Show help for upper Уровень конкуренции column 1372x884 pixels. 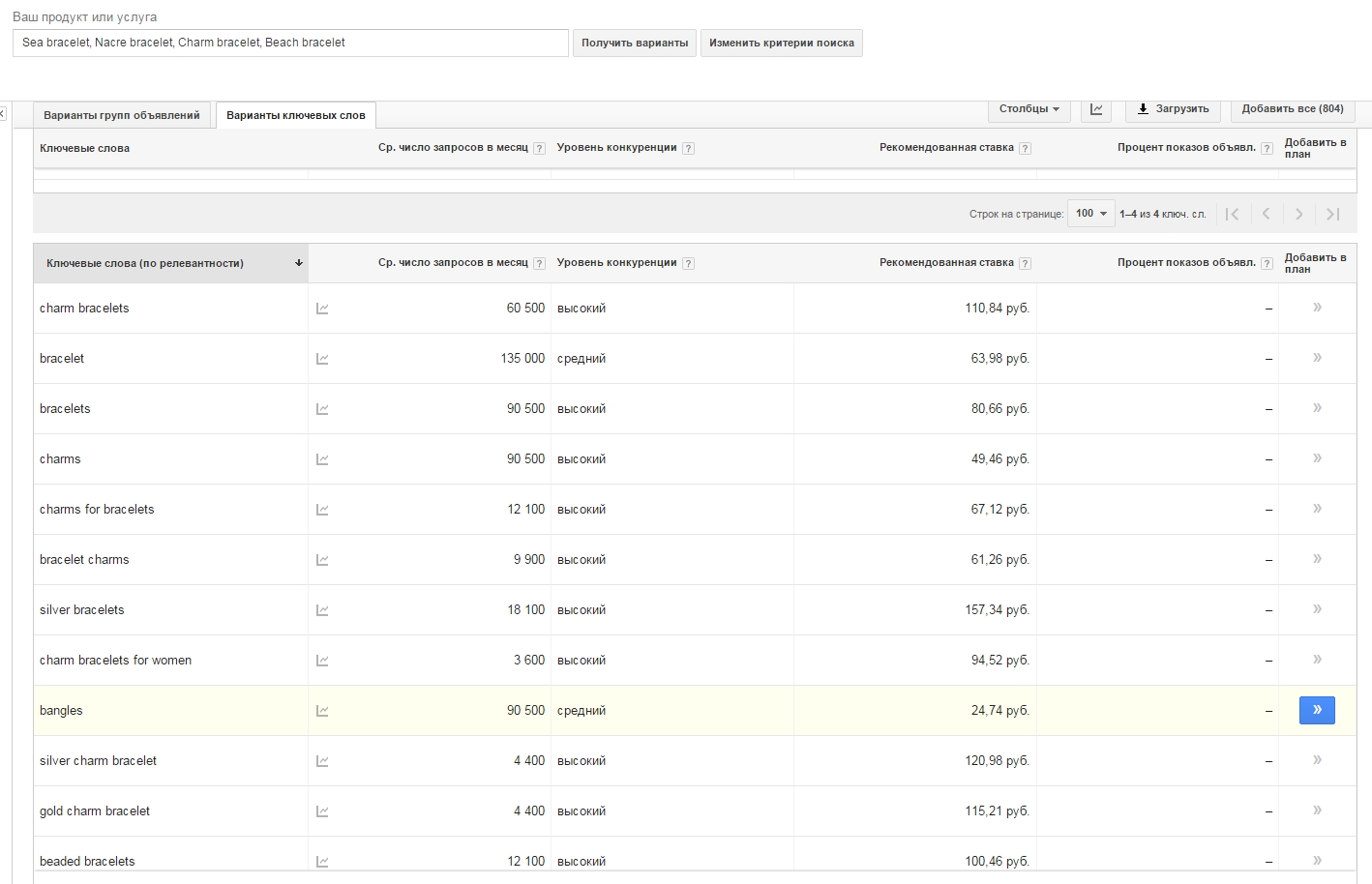coord(688,149)
